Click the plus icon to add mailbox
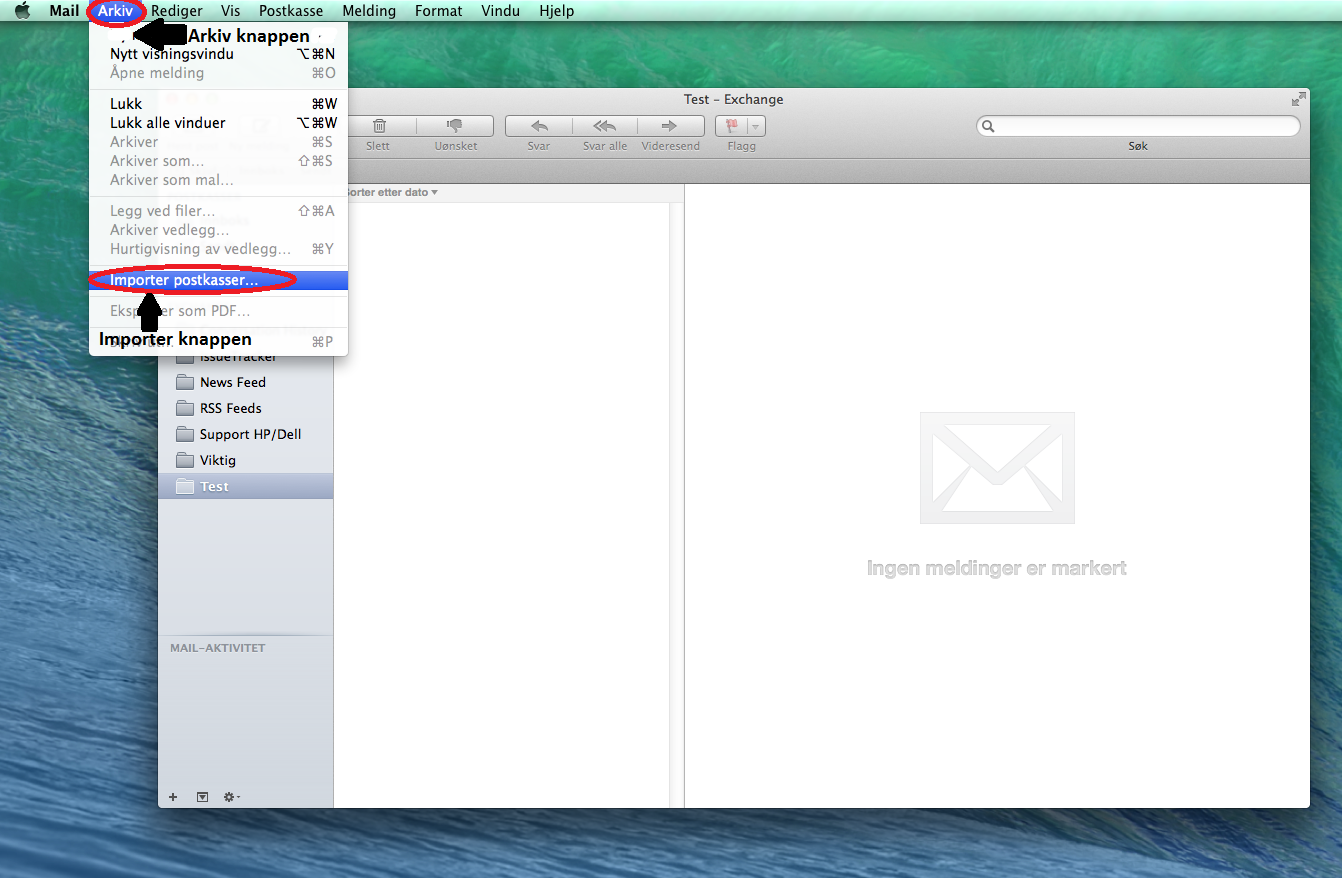Screen dimensions: 1342x878 173,797
